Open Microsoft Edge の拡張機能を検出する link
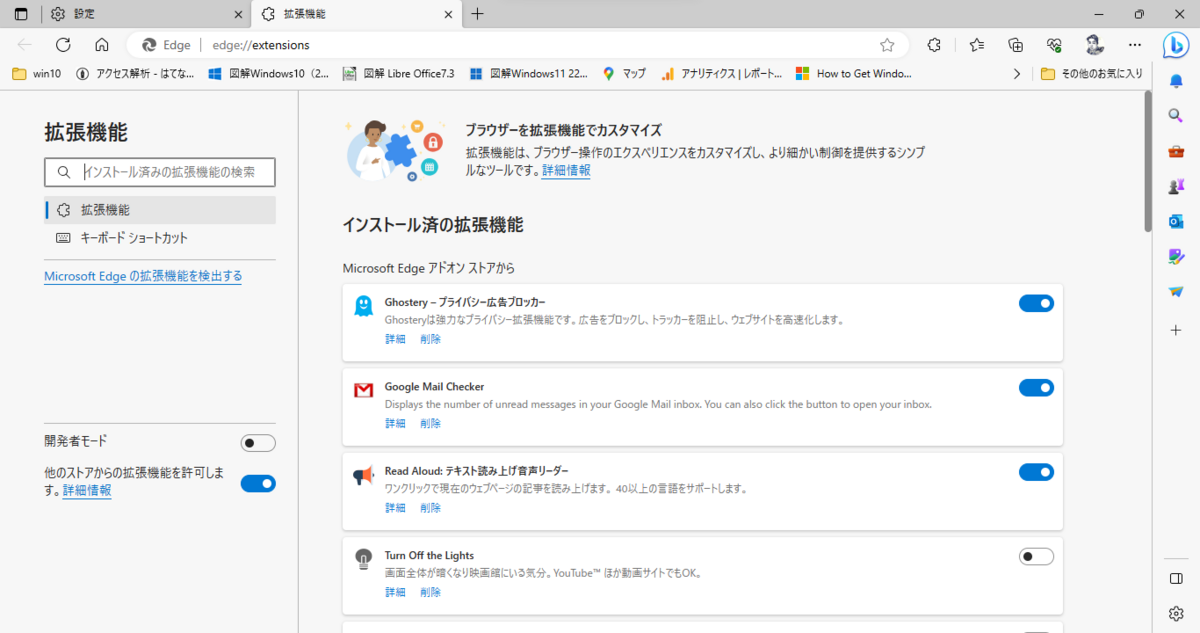 point(143,276)
